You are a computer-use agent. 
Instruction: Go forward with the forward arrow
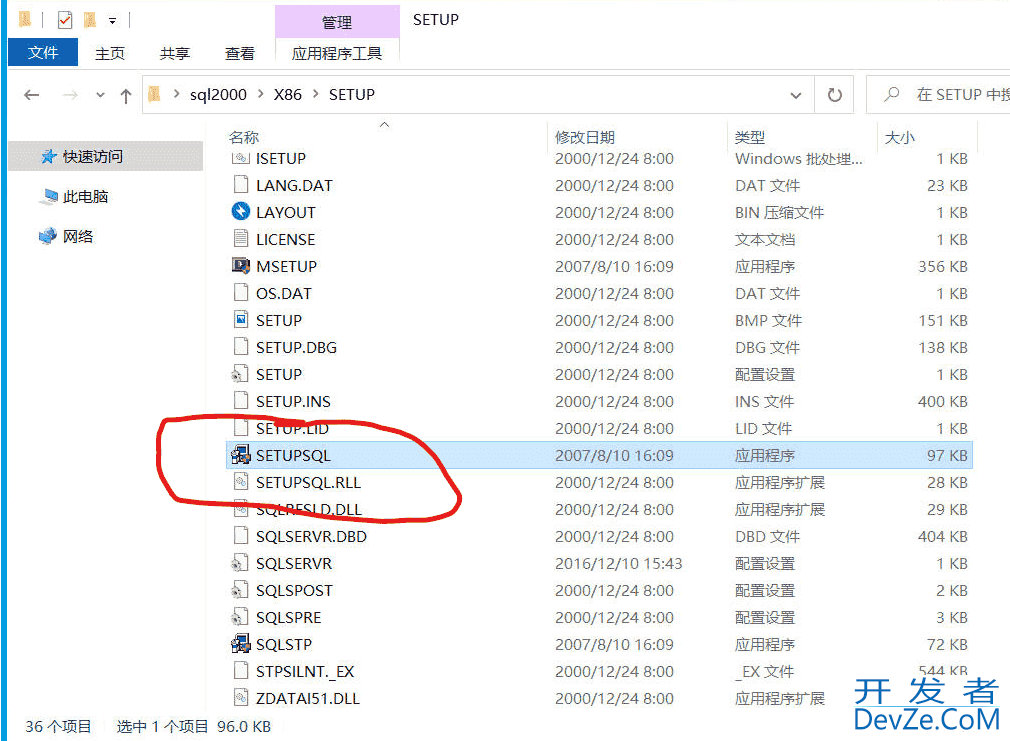[x=70, y=95]
